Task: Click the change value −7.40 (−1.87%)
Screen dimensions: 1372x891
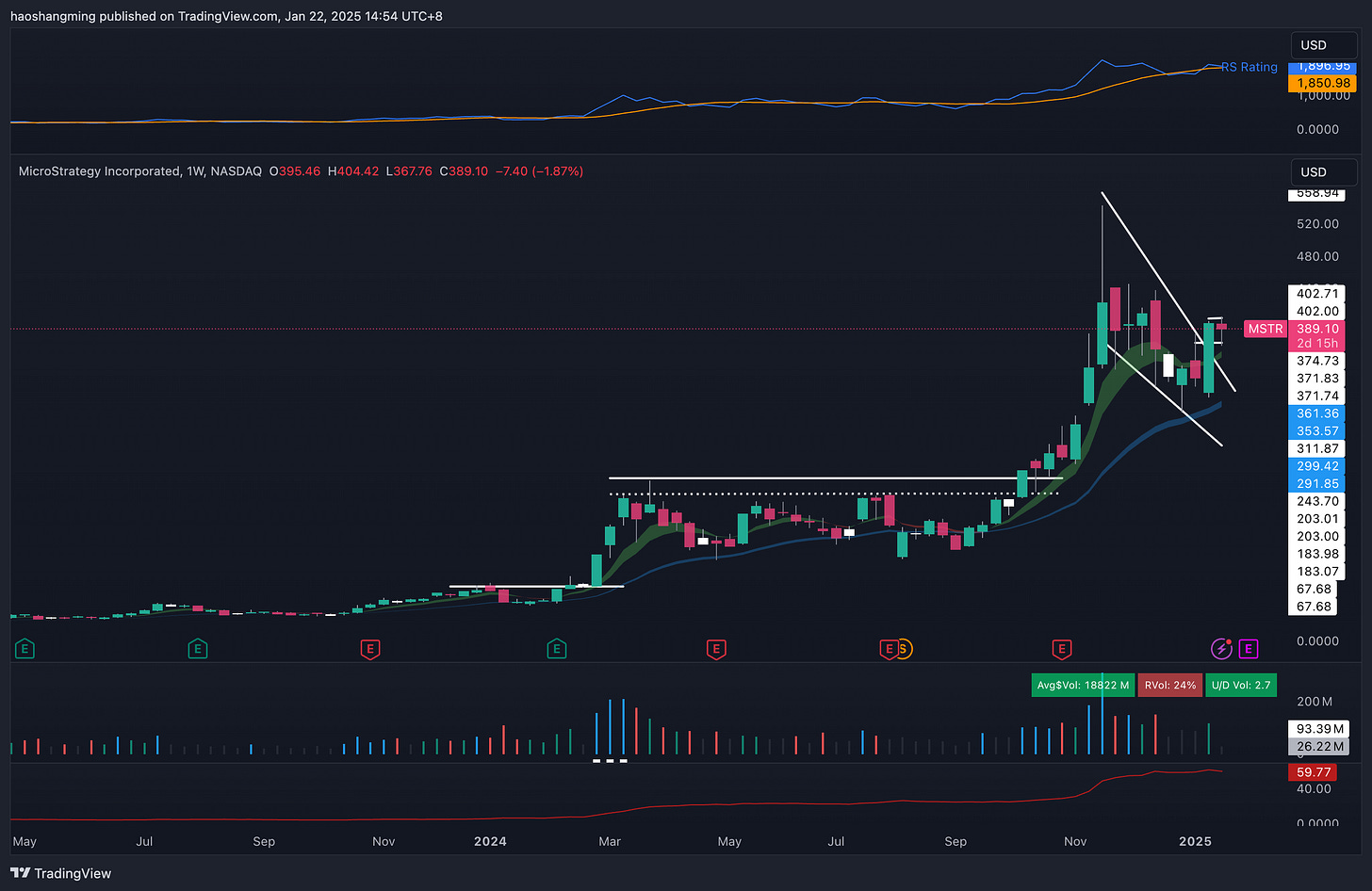Action: (540, 171)
